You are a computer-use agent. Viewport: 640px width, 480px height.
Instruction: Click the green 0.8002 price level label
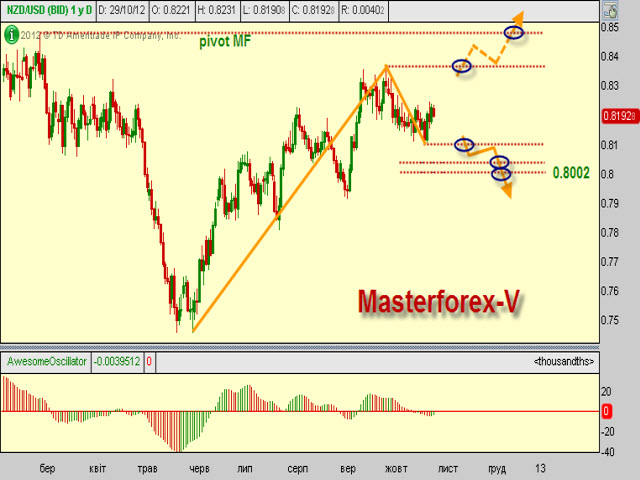point(571,173)
